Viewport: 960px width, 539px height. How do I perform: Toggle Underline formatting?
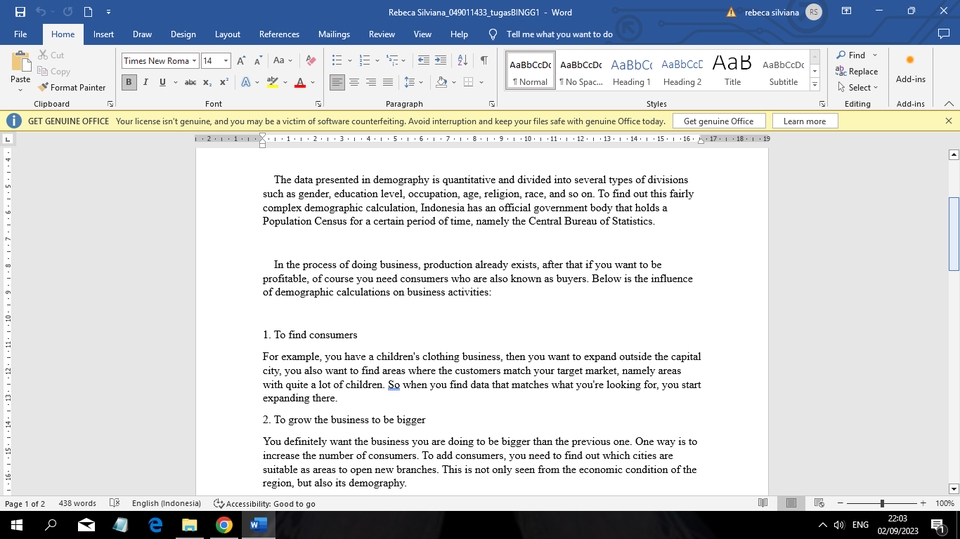pyautogui.click(x=162, y=82)
